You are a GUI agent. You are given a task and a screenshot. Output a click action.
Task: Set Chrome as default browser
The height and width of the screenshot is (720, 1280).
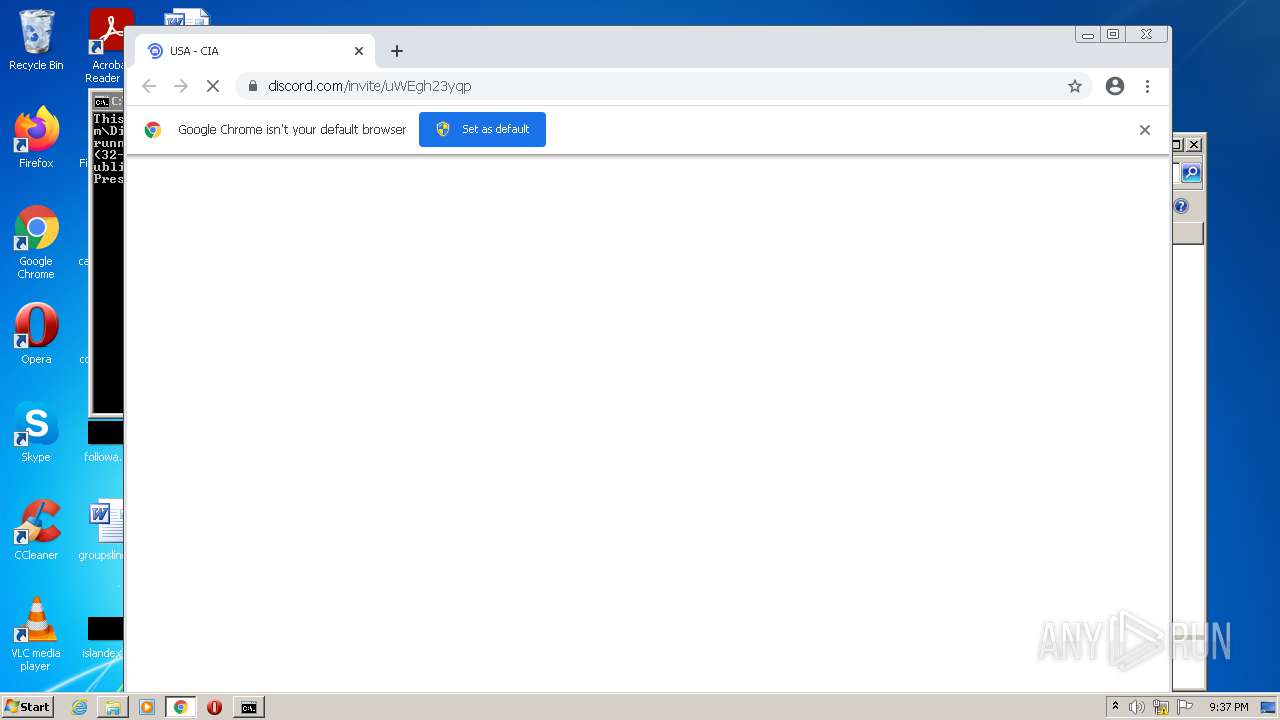[482, 129]
